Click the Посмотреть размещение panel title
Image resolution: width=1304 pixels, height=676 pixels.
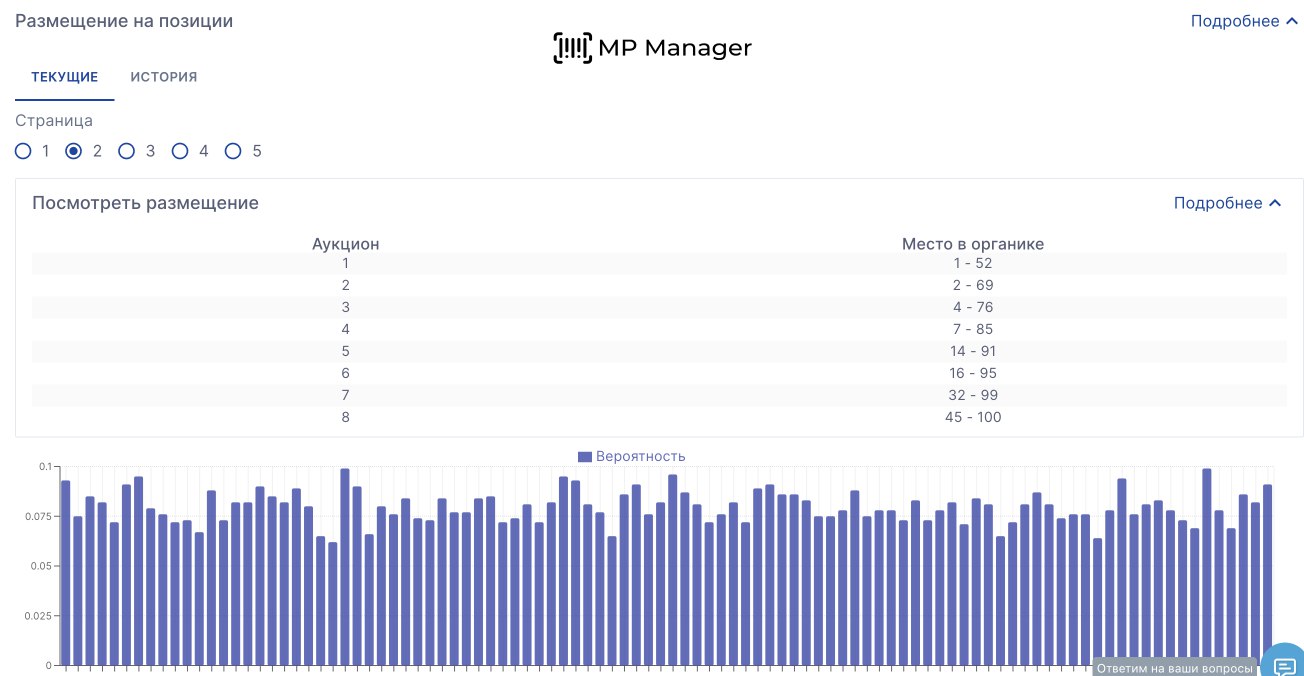pos(145,203)
